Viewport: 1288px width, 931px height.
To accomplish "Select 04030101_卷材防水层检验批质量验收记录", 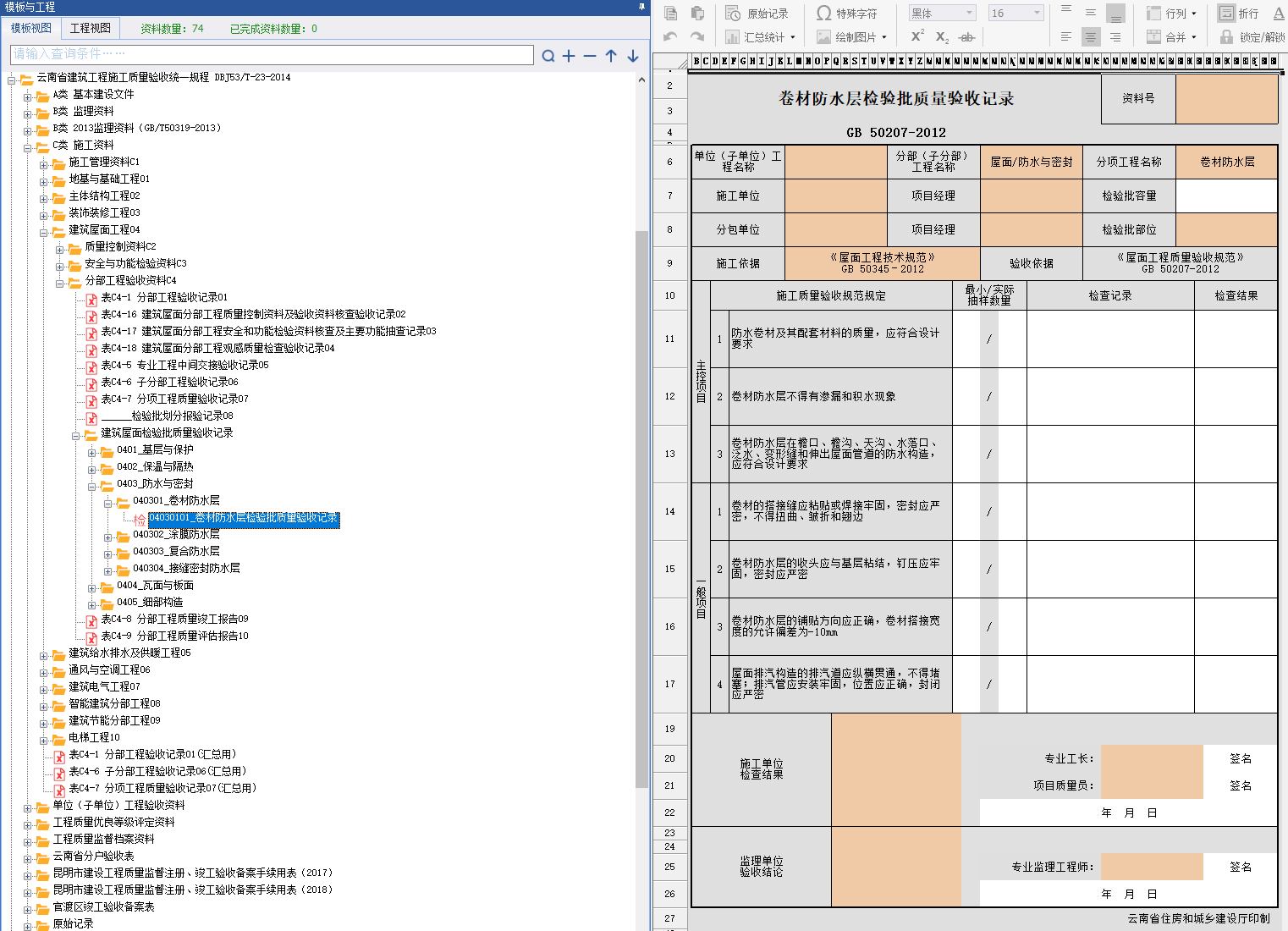I will (x=244, y=518).
